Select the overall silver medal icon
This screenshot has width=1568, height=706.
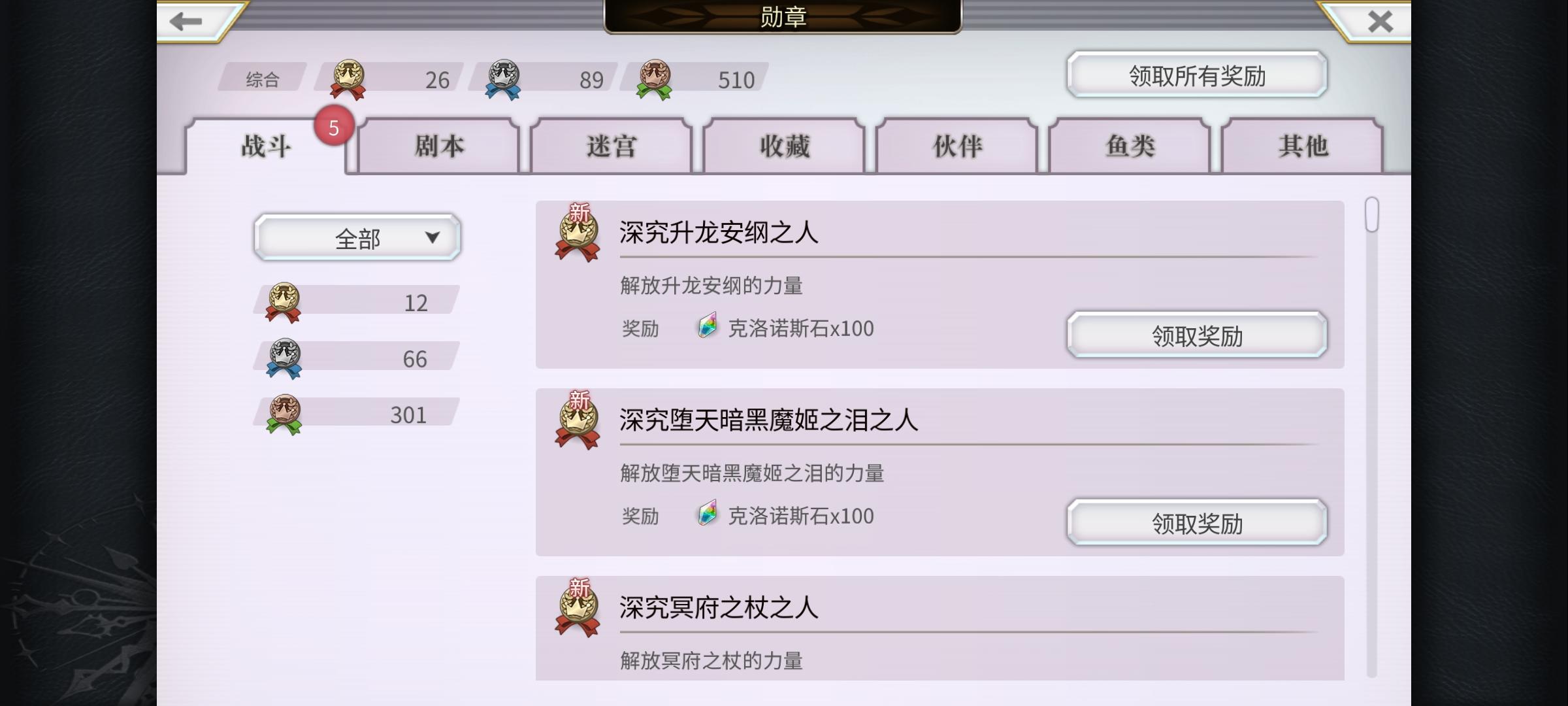[503, 79]
